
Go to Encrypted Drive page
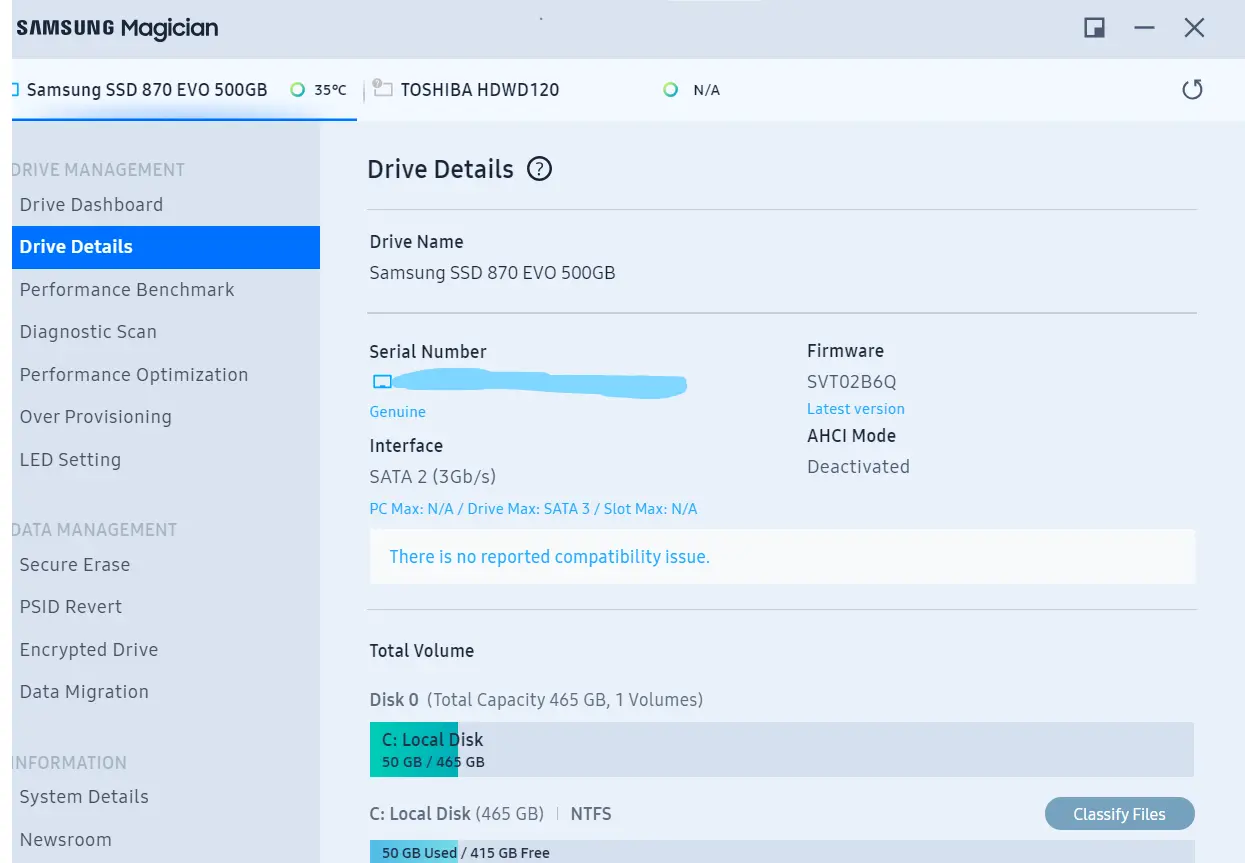tap(166, 650)
